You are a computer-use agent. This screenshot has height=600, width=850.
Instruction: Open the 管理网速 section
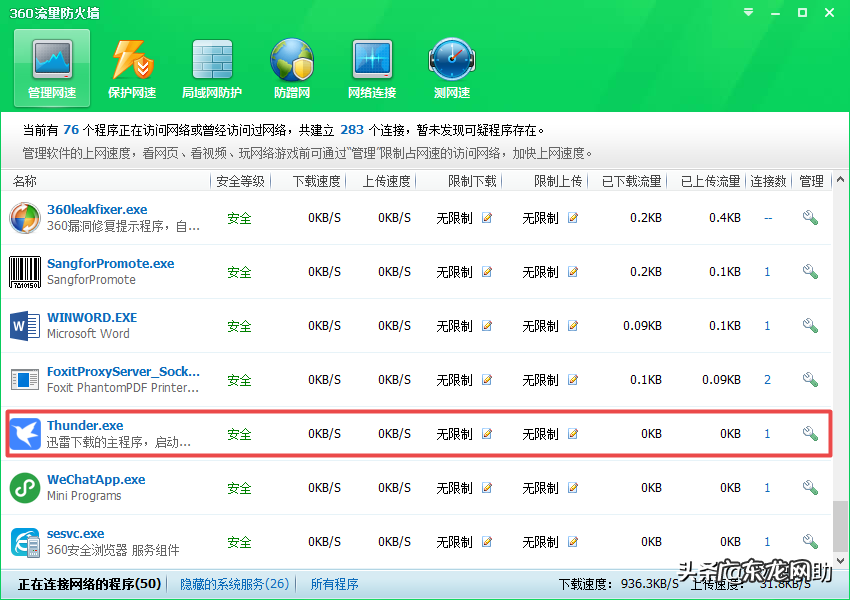coord(51,67)
